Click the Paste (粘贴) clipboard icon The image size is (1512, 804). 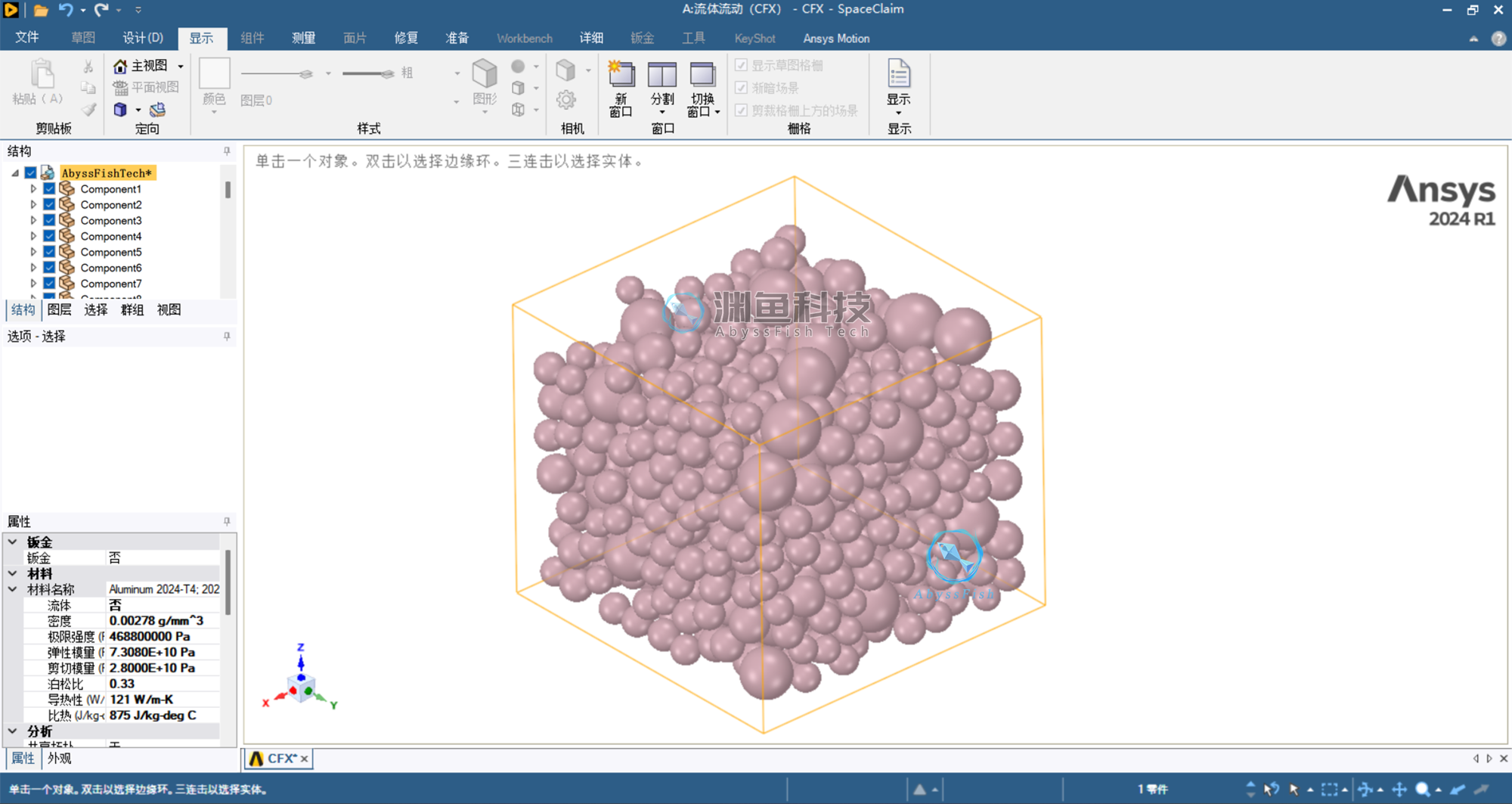[x=42, y=74]
